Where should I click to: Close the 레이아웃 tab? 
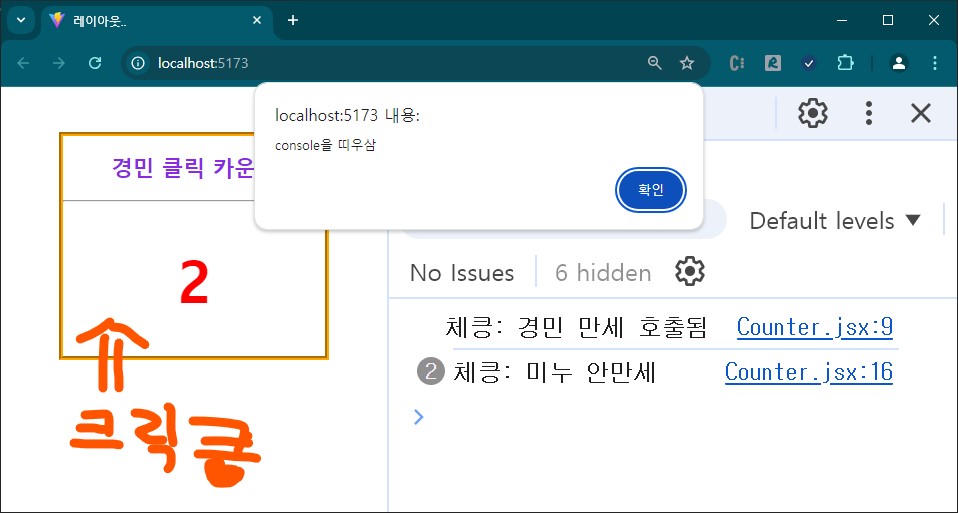pyautogui.click(x=257, y=20)
